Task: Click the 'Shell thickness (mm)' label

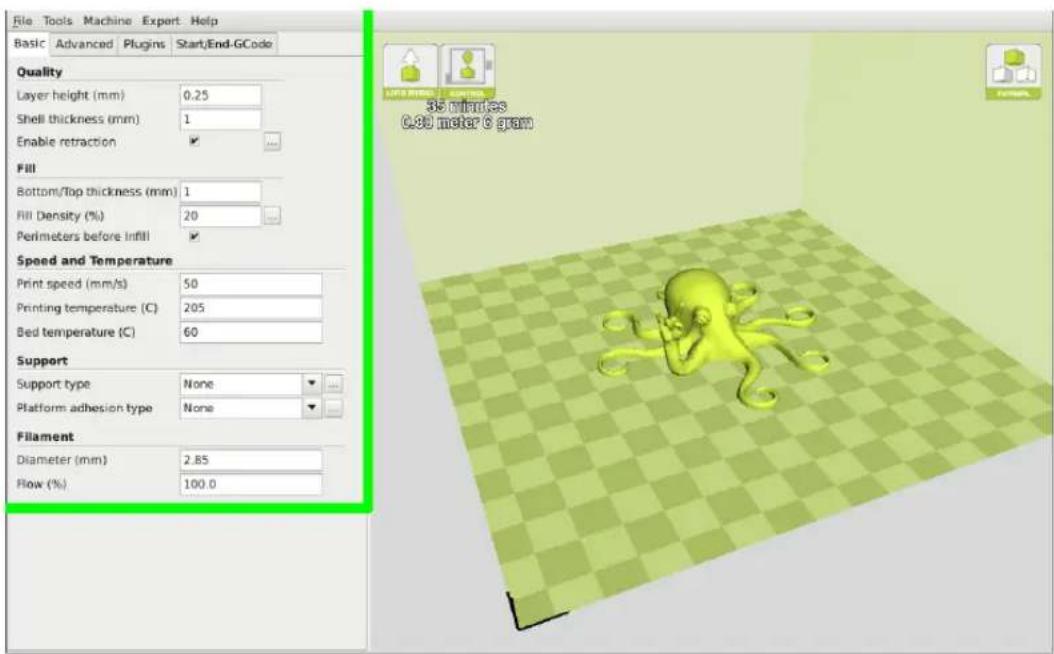Action: [x=78, y=119]
